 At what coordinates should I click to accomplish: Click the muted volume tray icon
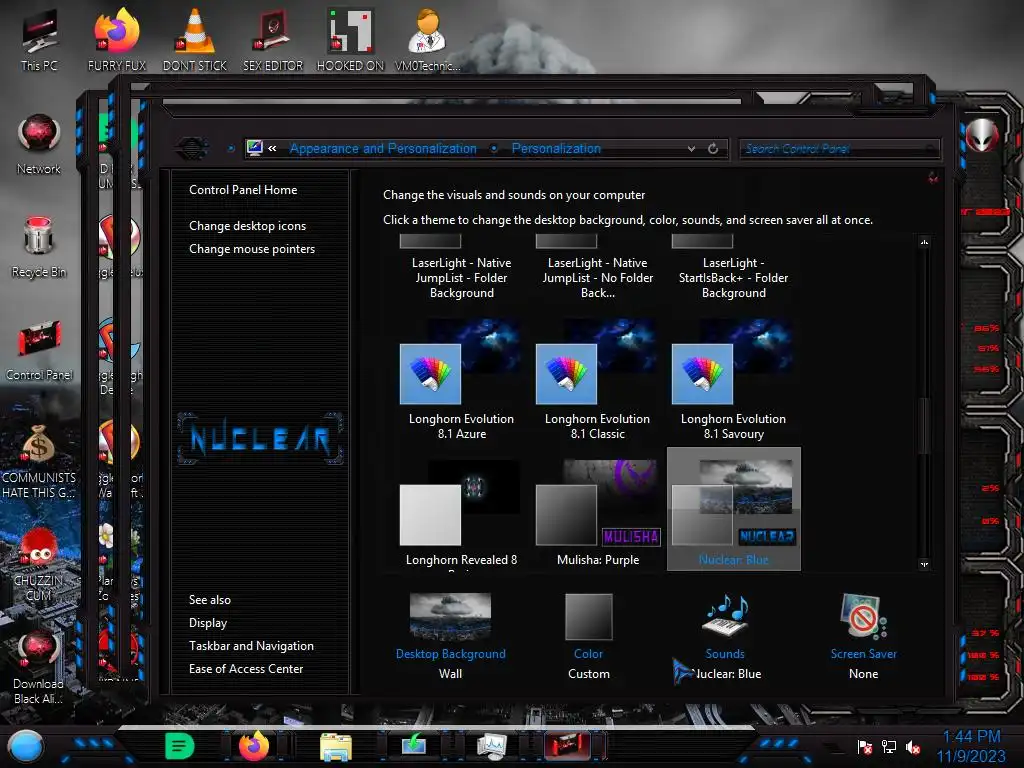click(913, 746)
